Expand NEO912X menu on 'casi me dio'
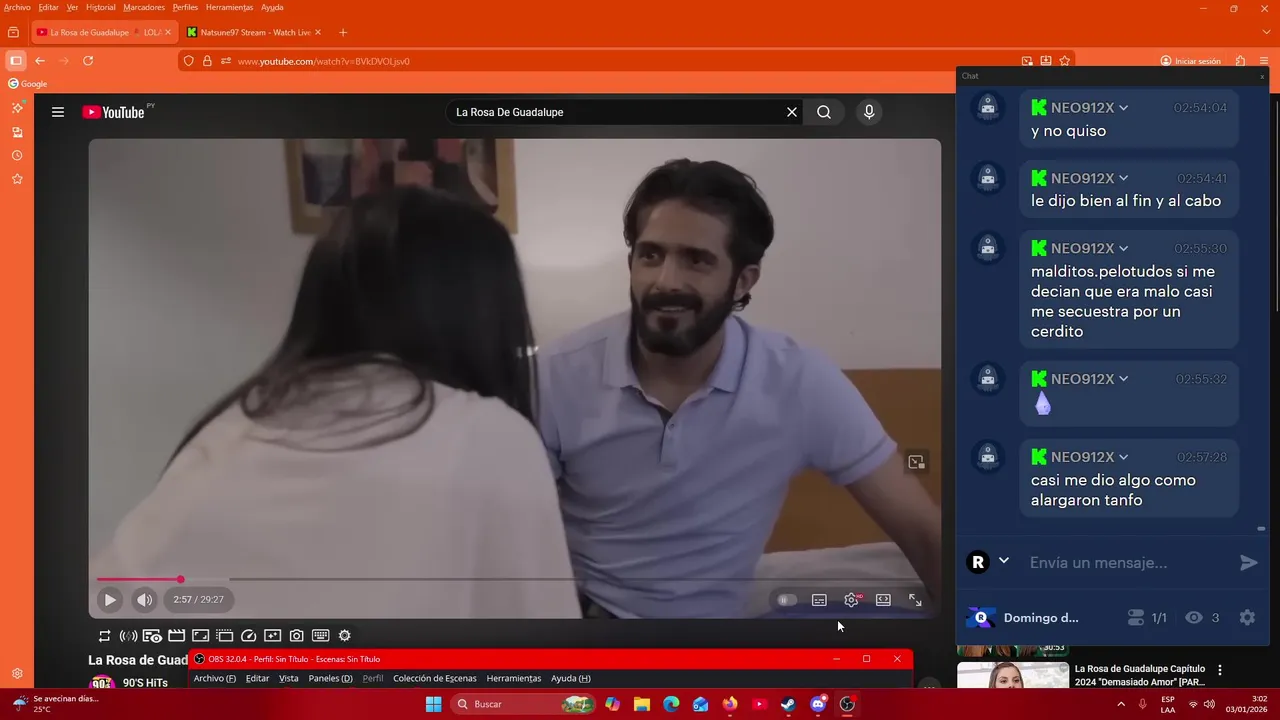The width and height of the screenshot is (1280, 720). click(1124, 457)
